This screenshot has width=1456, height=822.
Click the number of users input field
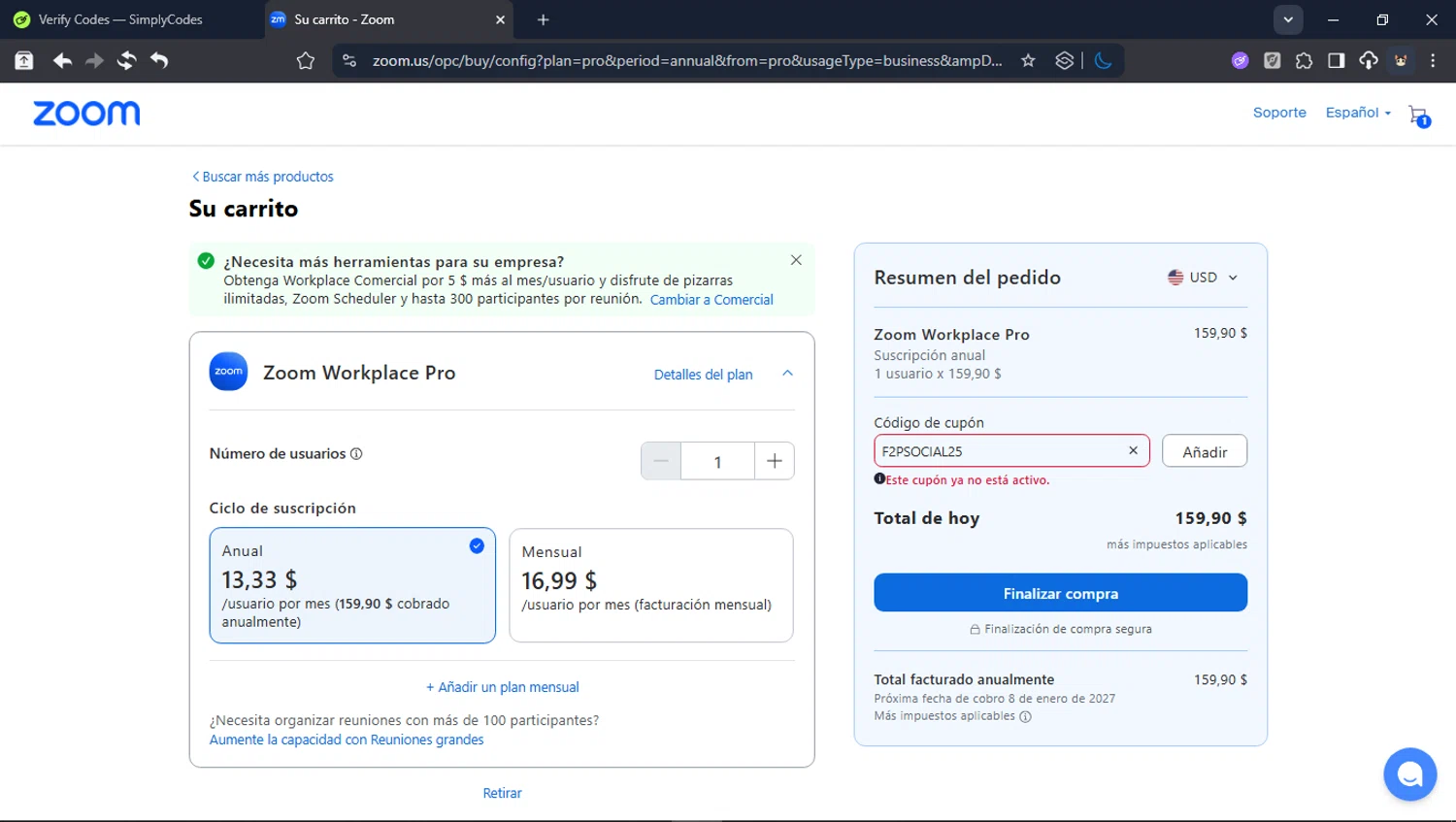717,461
